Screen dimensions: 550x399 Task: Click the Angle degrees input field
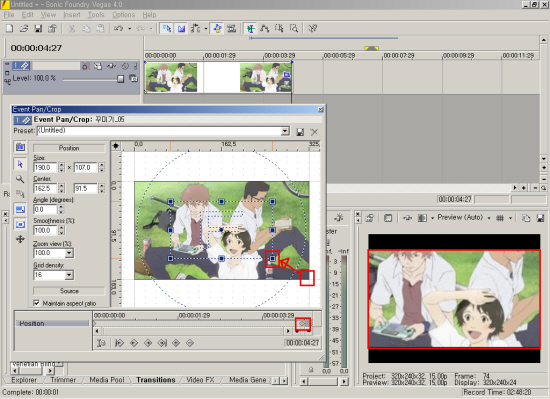[x=45, y=210]
